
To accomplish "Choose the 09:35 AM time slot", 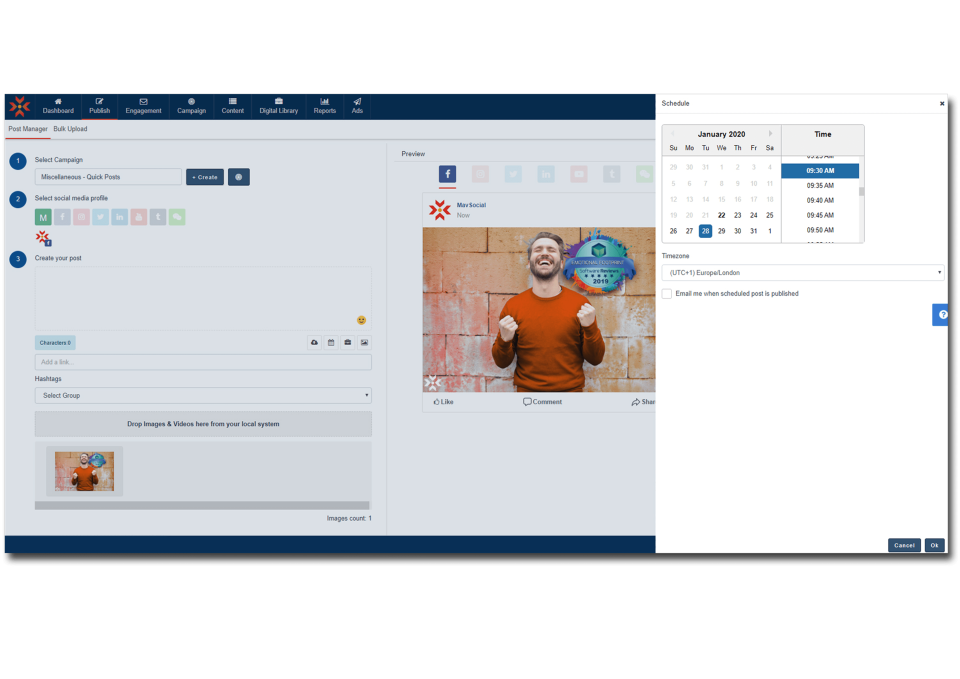I will [820, 186].
